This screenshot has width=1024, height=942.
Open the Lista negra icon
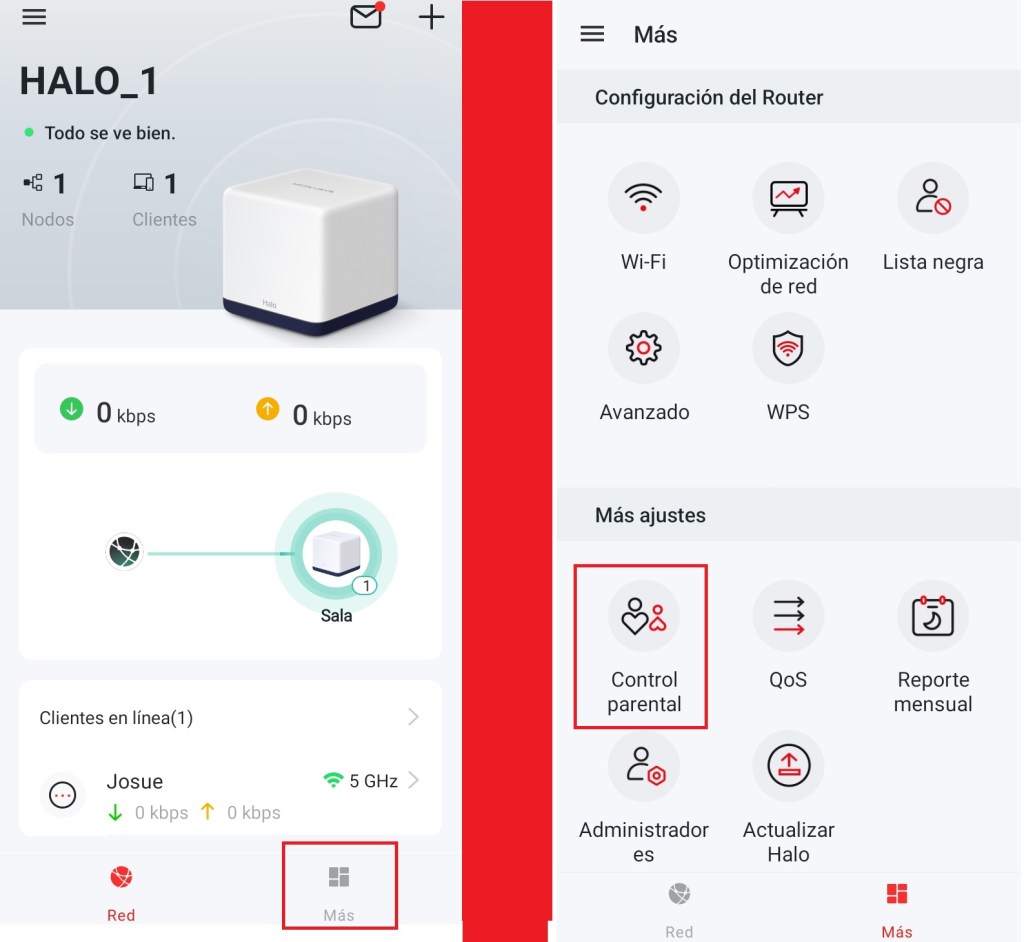point(932,198)
